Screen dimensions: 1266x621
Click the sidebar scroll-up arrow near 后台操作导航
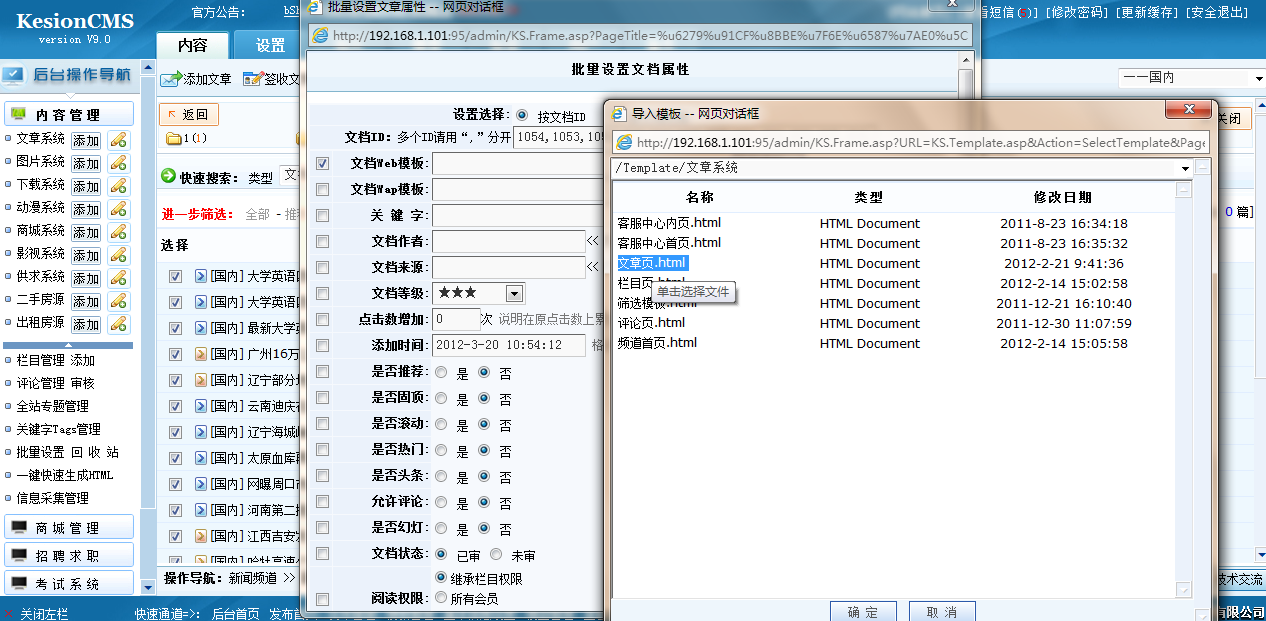149,70
